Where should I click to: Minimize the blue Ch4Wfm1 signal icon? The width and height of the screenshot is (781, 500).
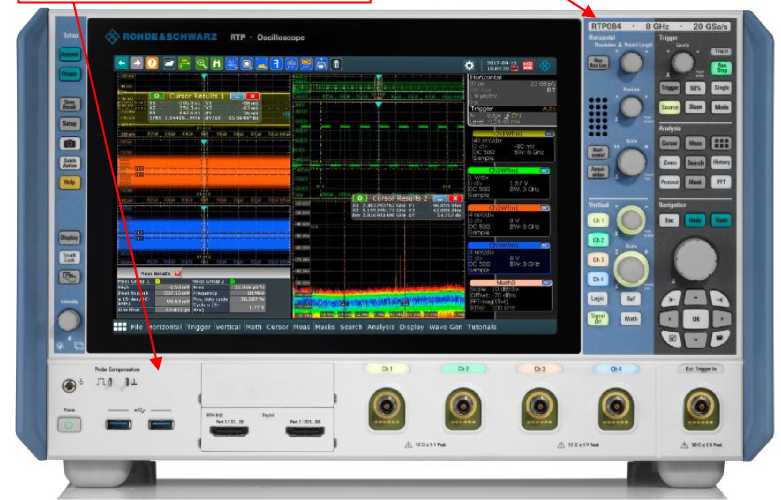click(545, 246)
